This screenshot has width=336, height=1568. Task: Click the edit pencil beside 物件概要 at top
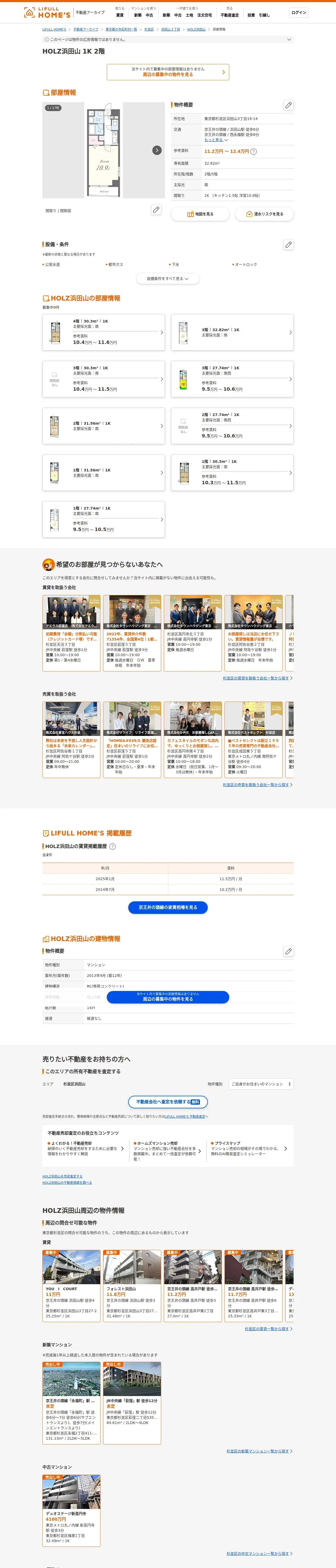tap(288, 105)
